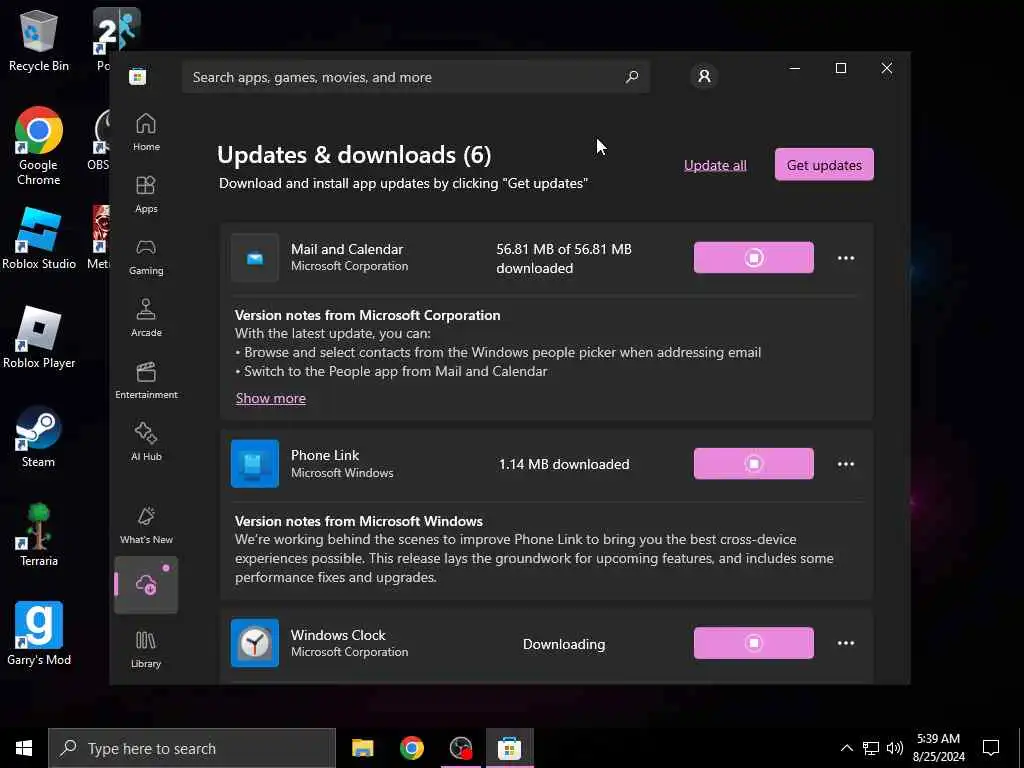Show hidden system tray icons
This screenshot has height=768, width=1024.
pos(846,748)
